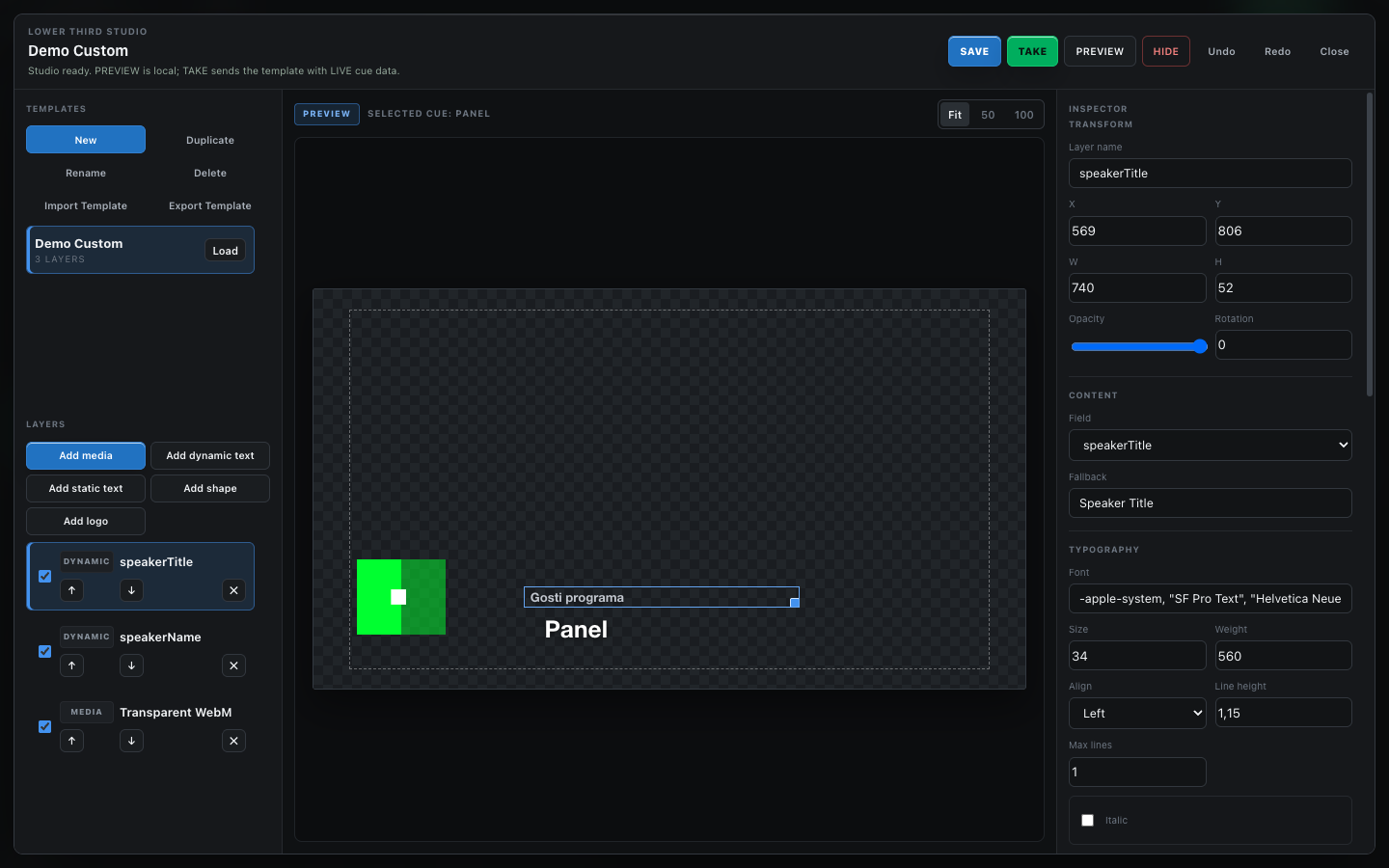Viewport: 1389px width, 868px height.
Task: Close the Lower Third Studio
Action: click(1334, 51)
